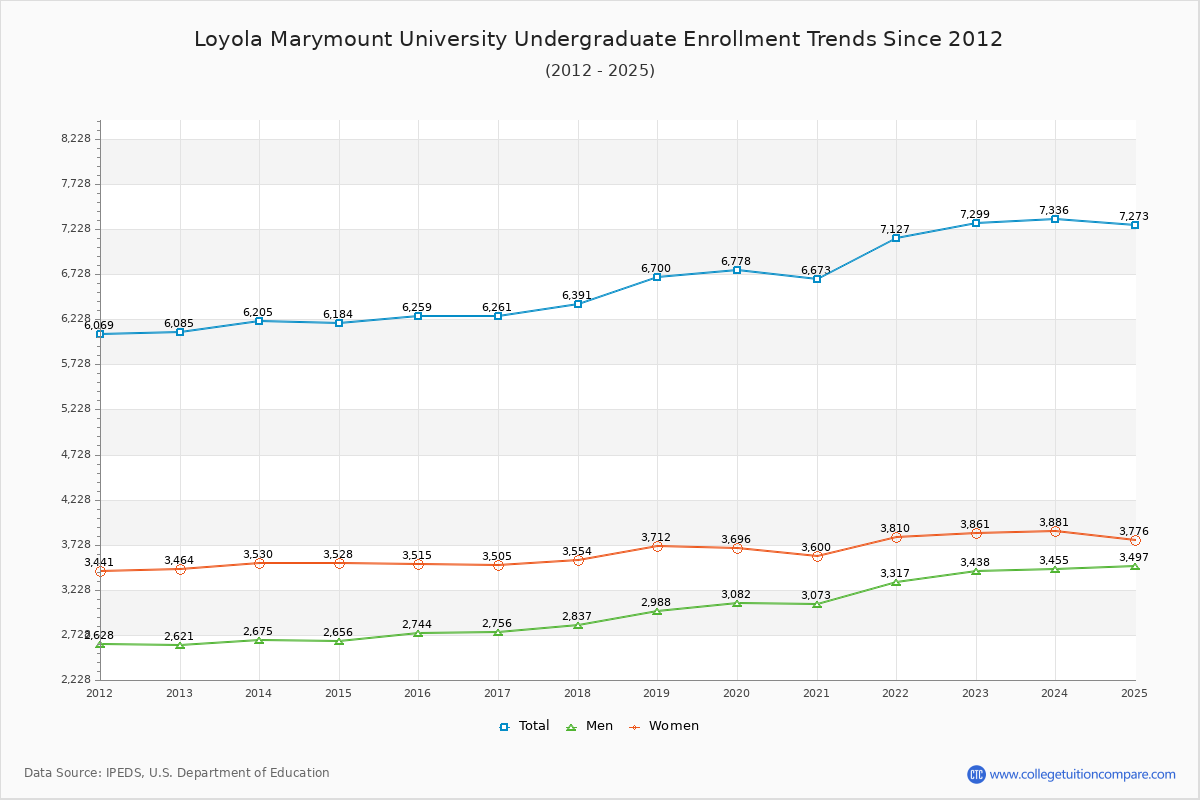Toggle the Total series in the legend
The height and width of the screenshot is (800, 1200).
click(x=524, y=726)
